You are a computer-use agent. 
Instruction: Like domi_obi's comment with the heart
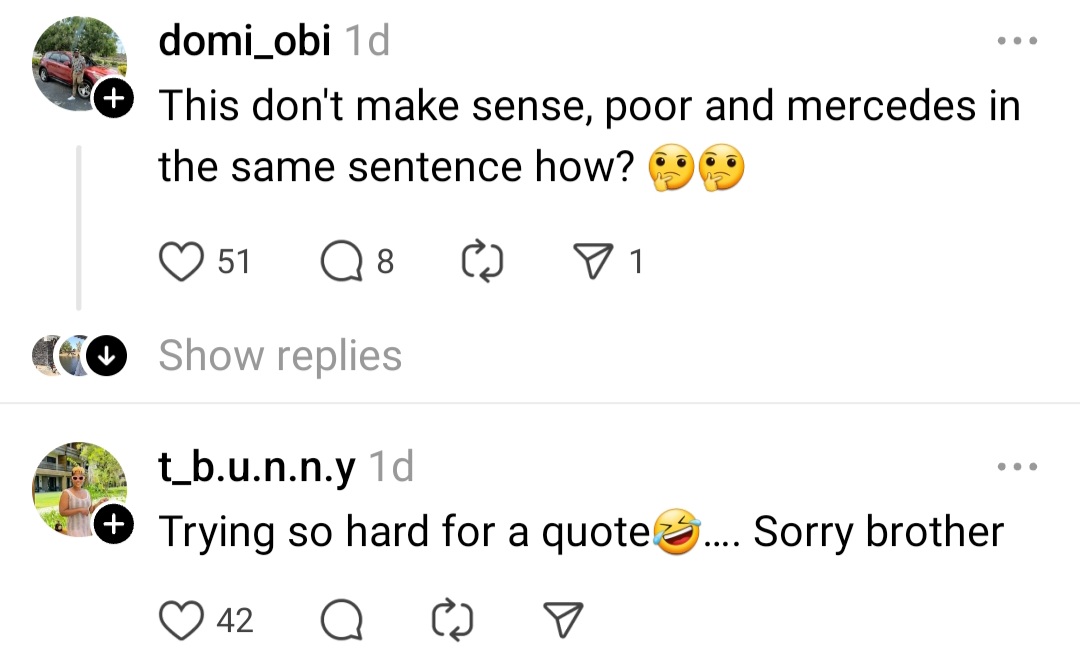[x=181, y=262]
